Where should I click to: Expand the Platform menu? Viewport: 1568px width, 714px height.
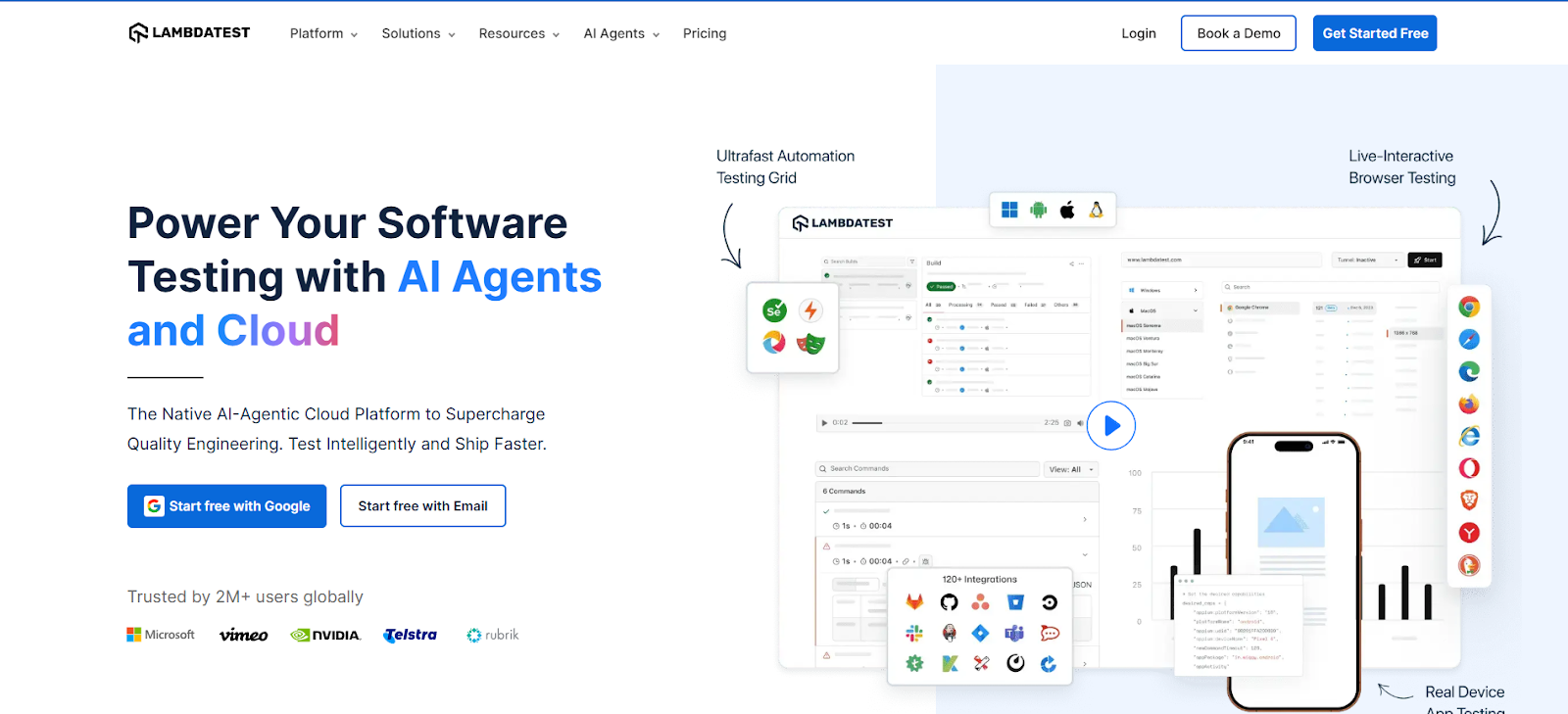(323, 33)
